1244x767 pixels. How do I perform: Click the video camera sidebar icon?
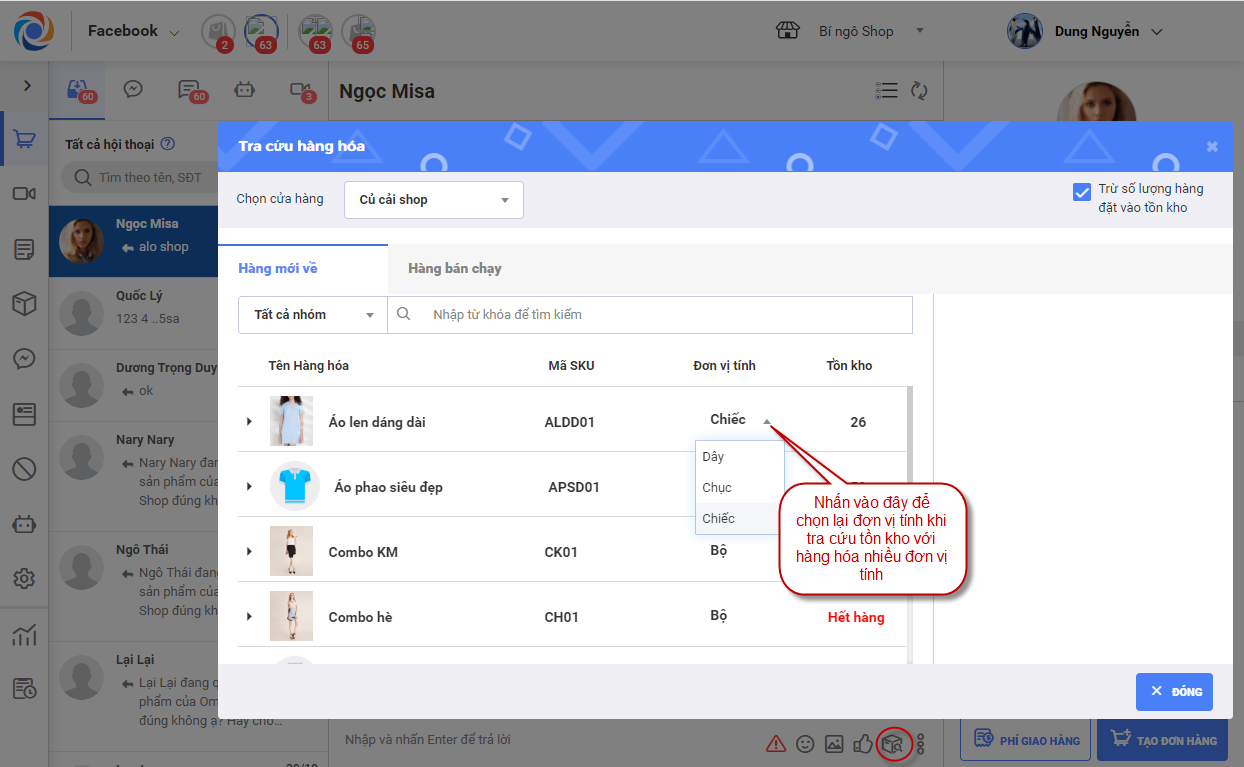[x=24, y=194]
